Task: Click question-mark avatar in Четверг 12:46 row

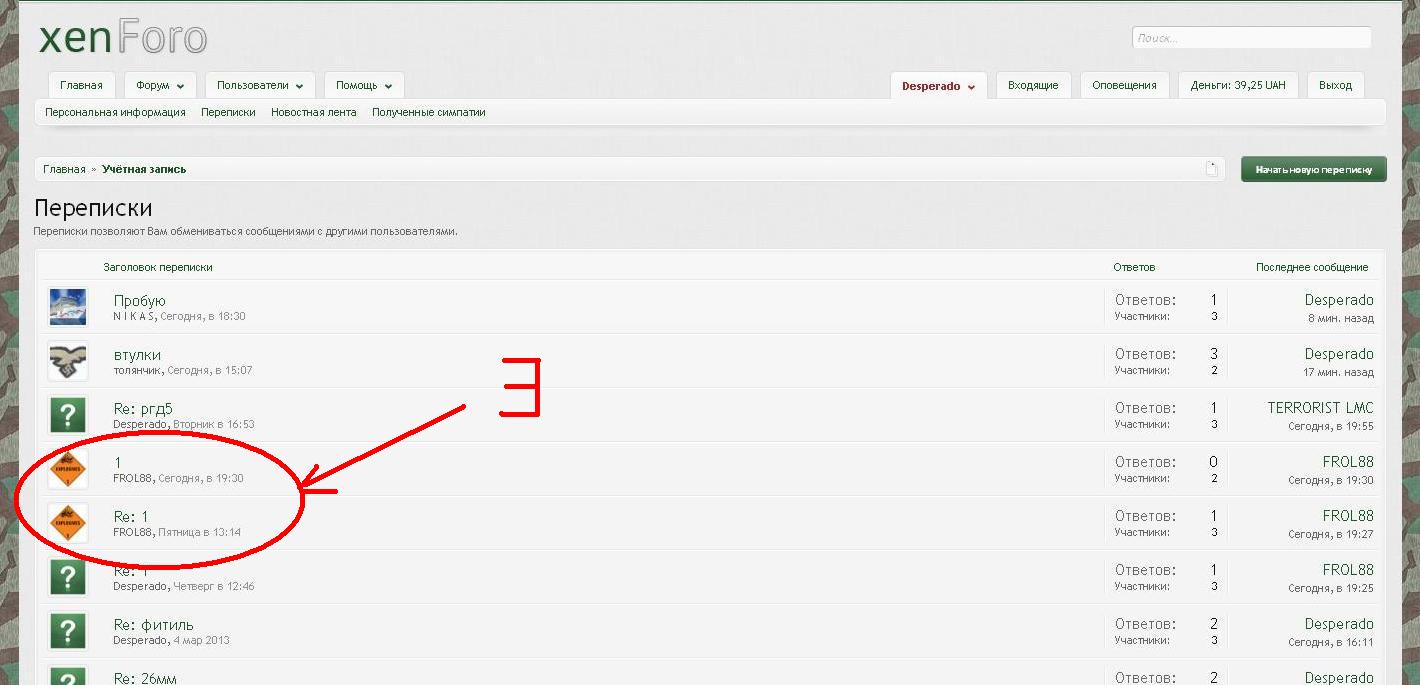Action: pos(68,577)
